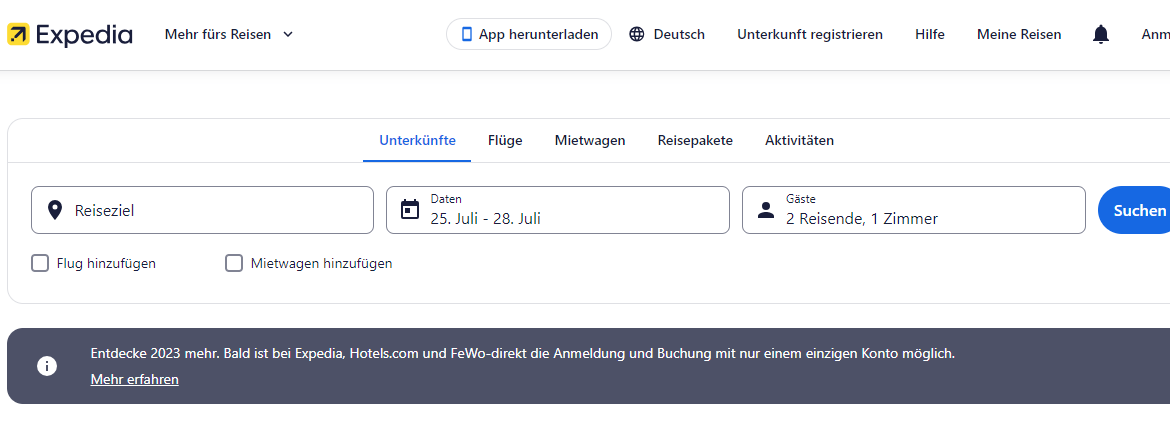
Task: Open Unterkunft registrieren in header
Action: click(x=810, y=34)
